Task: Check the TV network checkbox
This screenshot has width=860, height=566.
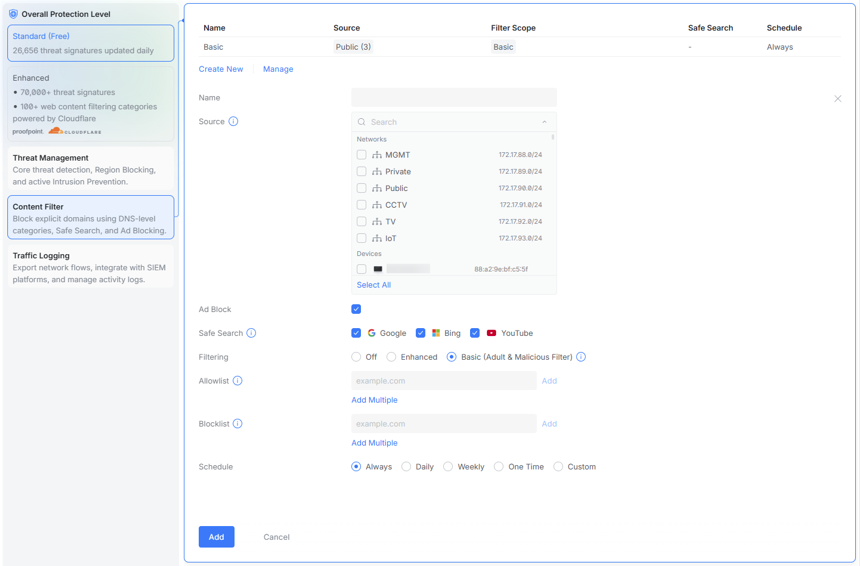Action: coord(361,222)
